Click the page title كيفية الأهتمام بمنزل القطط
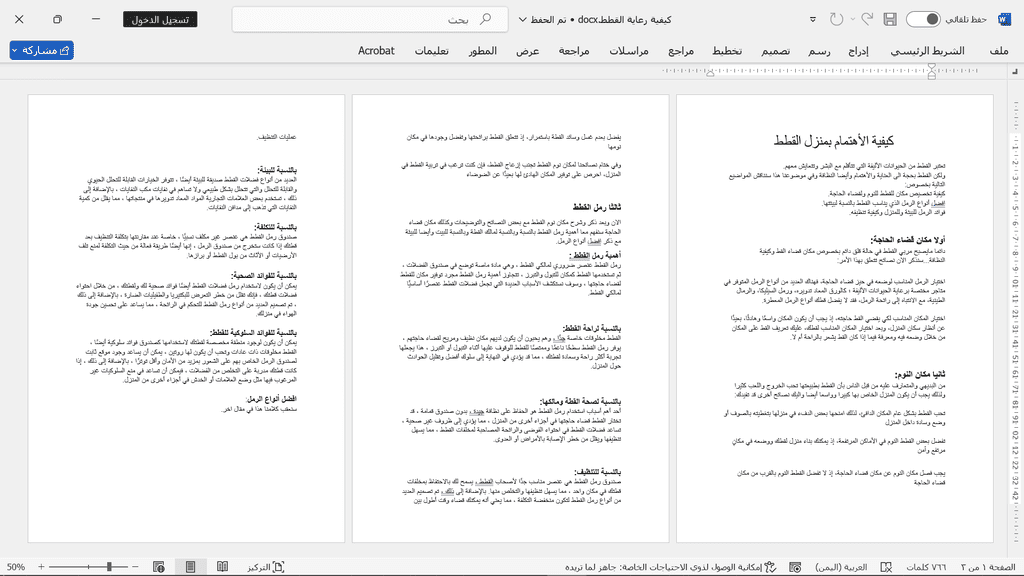This screenshot has width=1024, height=576. (834, 140)
